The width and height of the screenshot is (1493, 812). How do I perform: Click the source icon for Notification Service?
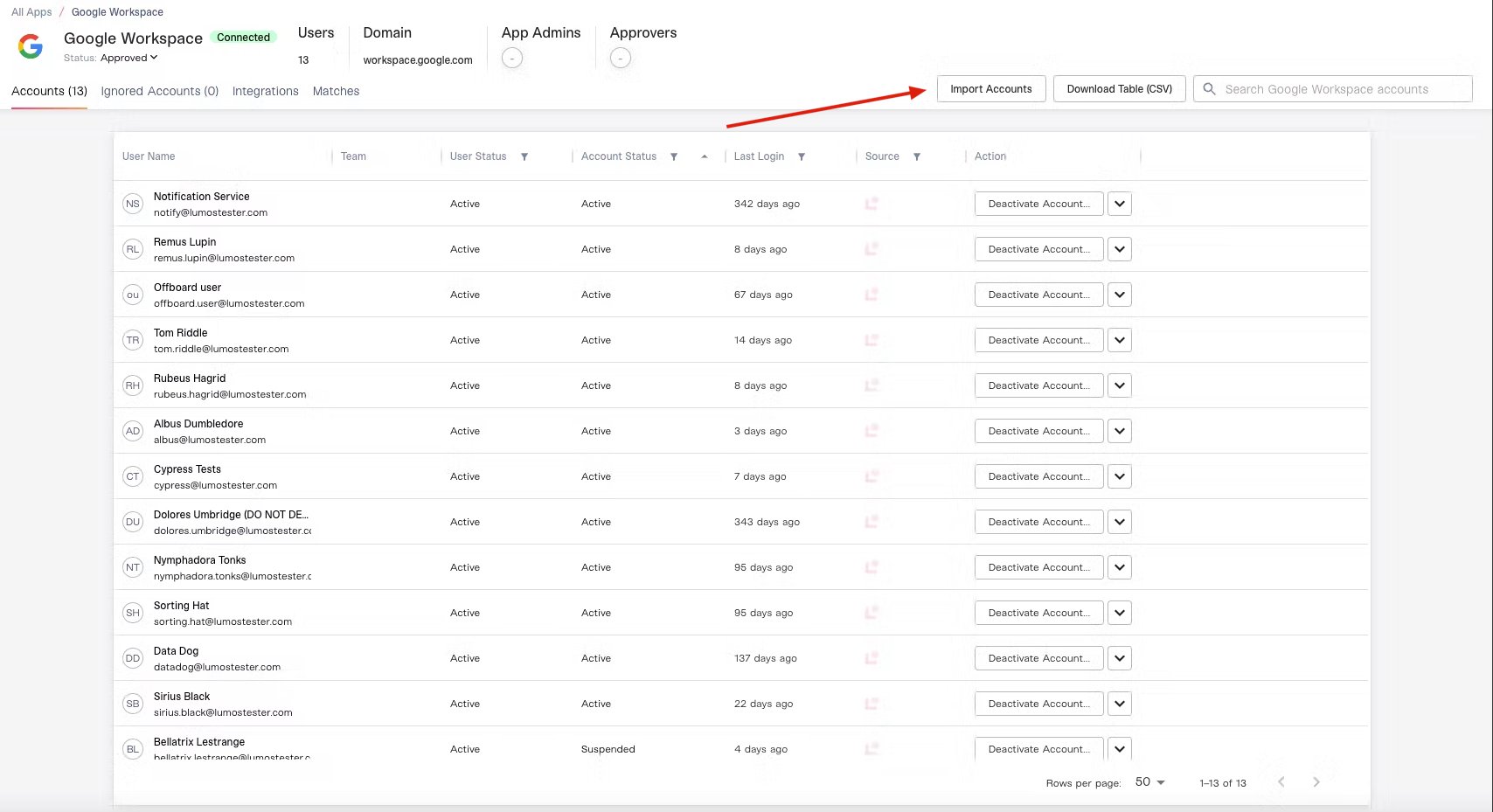[x=871, y=204]
